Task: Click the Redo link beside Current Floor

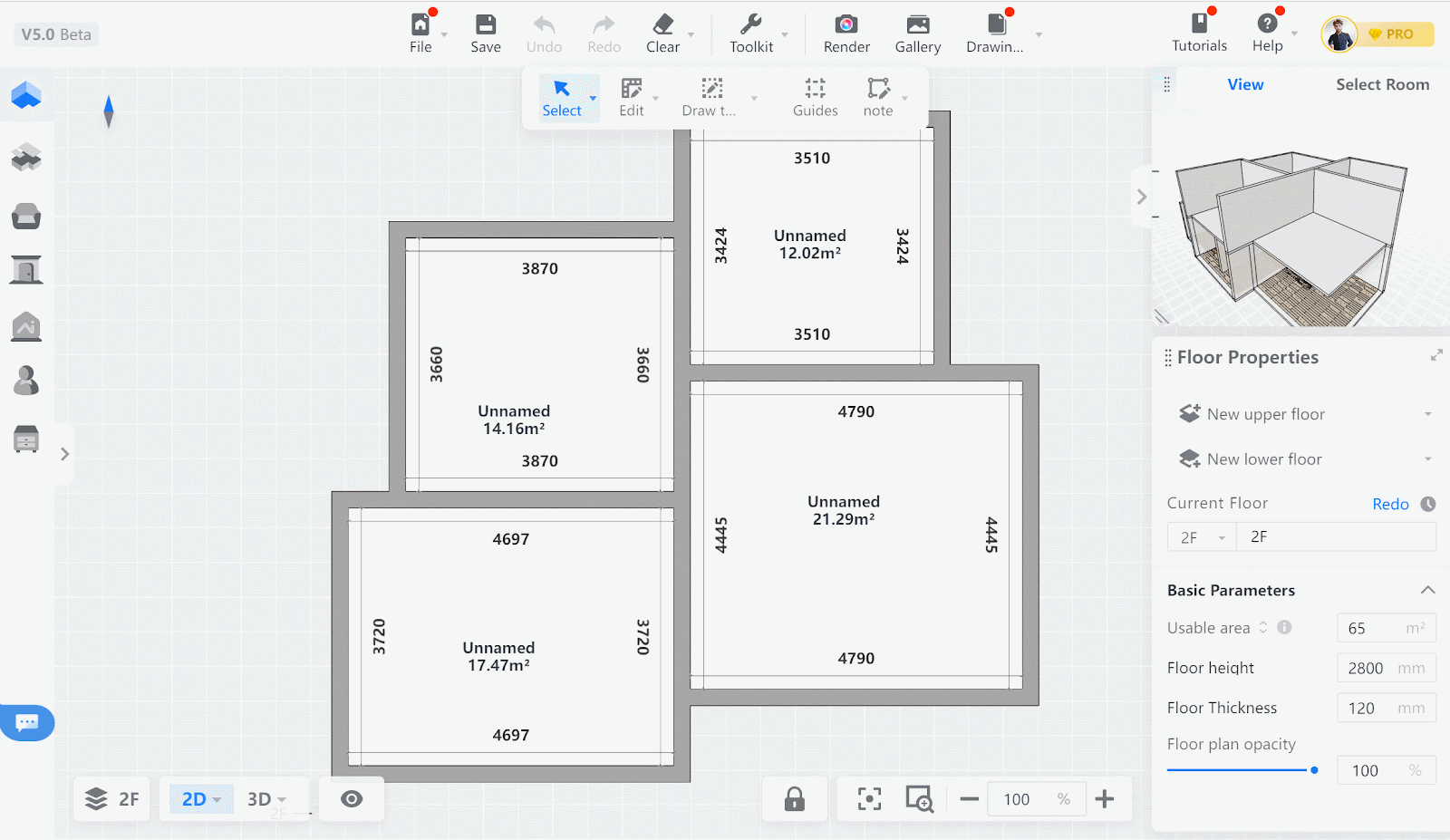Action: (1389, 504)
